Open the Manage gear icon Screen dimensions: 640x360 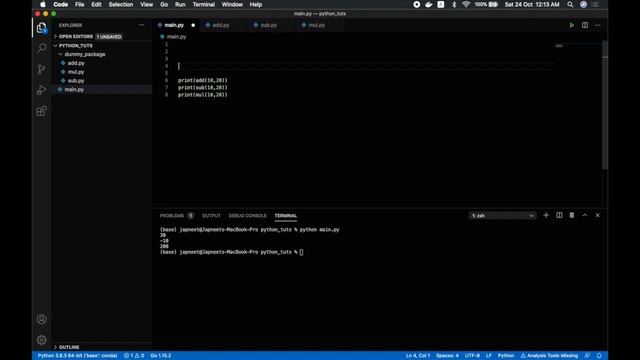(x=41, y=340)
